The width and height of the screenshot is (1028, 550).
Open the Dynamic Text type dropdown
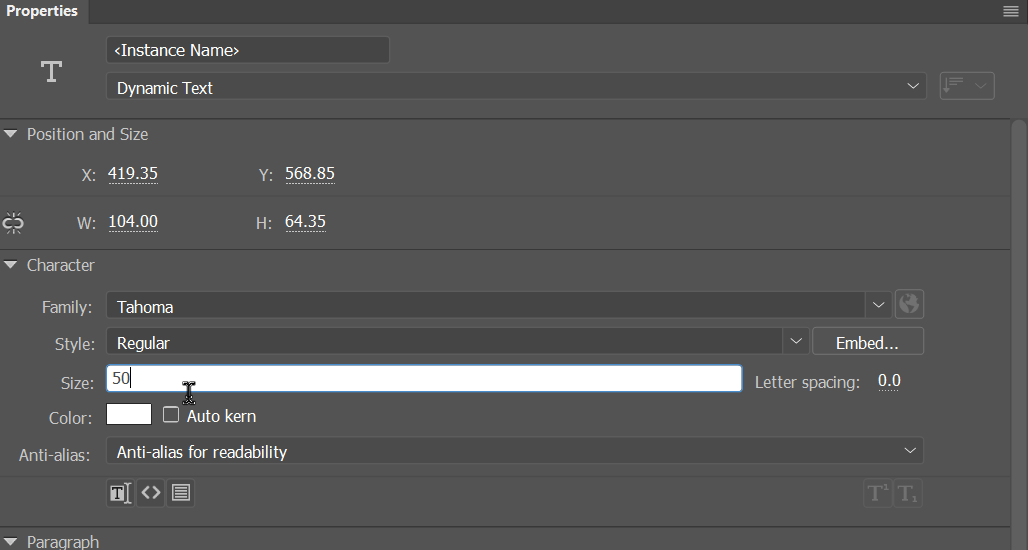point(516,87)
